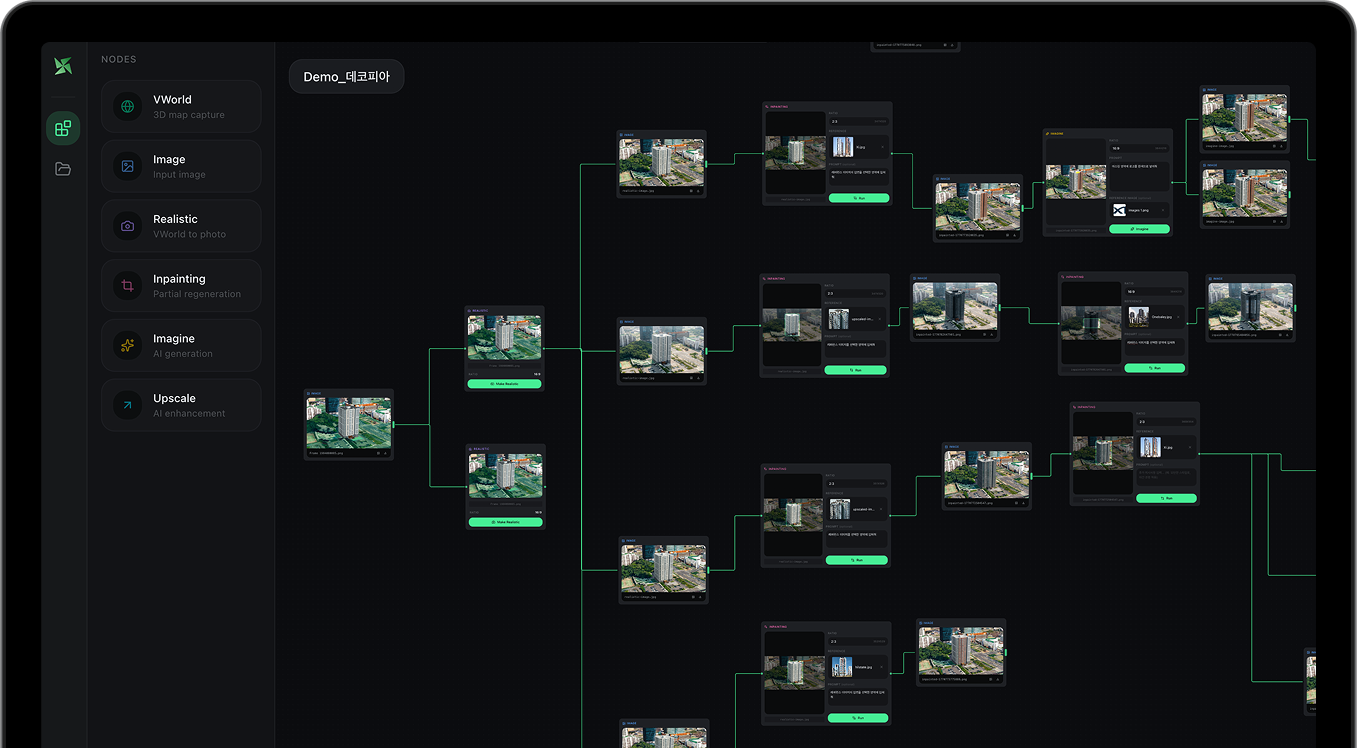Run the topmost Inpainting node
This screenshot has height=748, width=1357.
click(x=859, y=198)
